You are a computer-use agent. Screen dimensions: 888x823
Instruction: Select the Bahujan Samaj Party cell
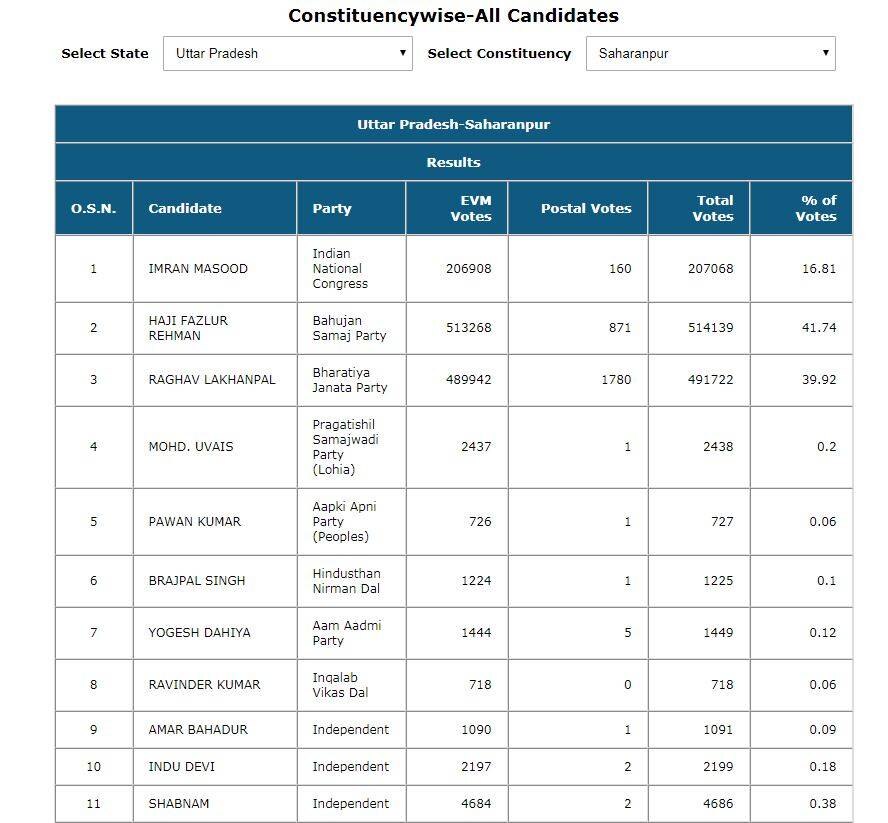click(x=350, y=328)
